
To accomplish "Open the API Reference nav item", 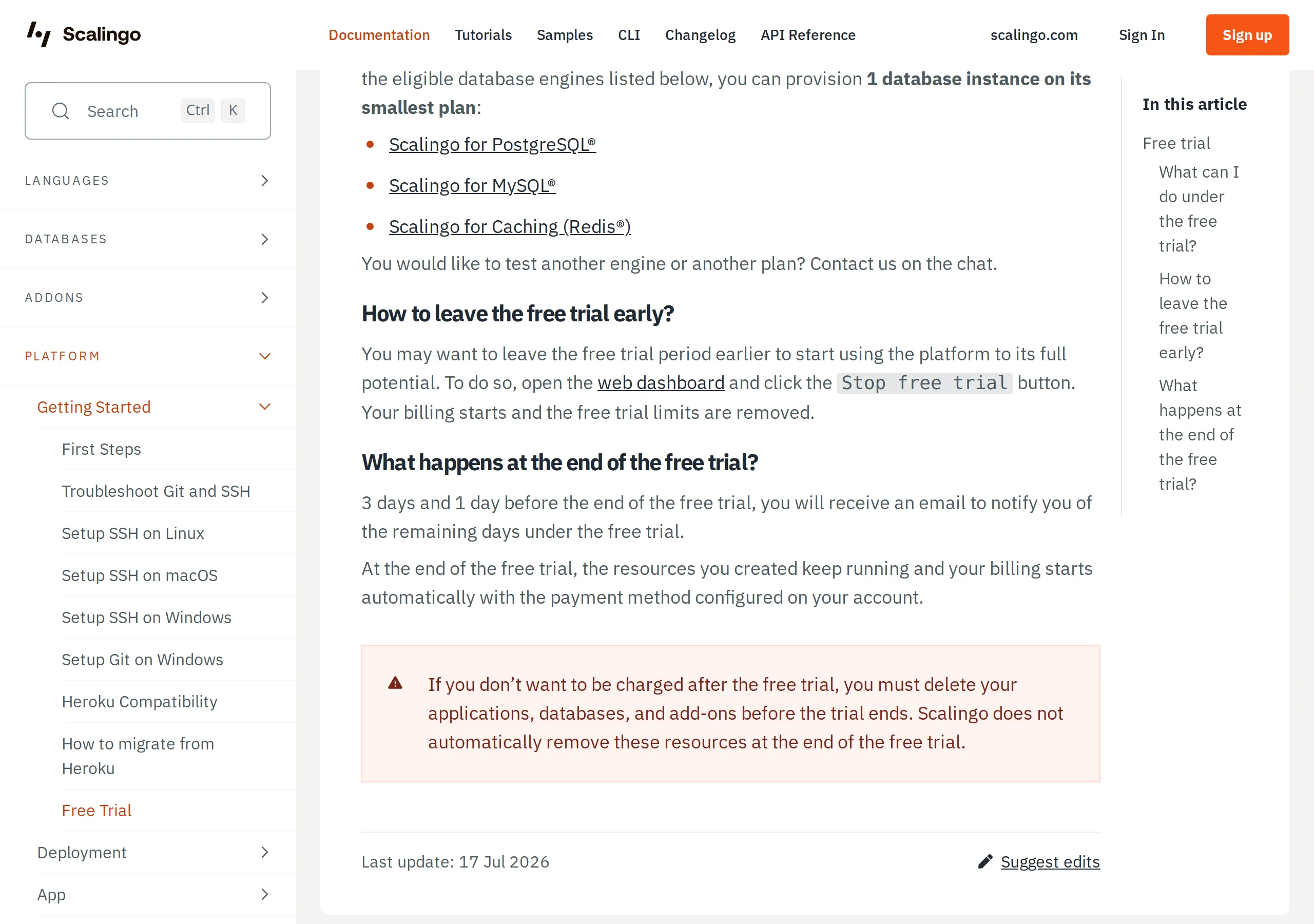I will pyautogui.click(x=807, y=35).
